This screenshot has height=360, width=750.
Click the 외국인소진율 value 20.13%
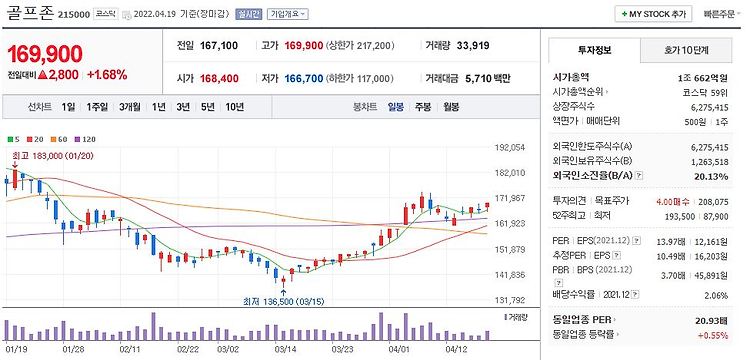point(711,176)
